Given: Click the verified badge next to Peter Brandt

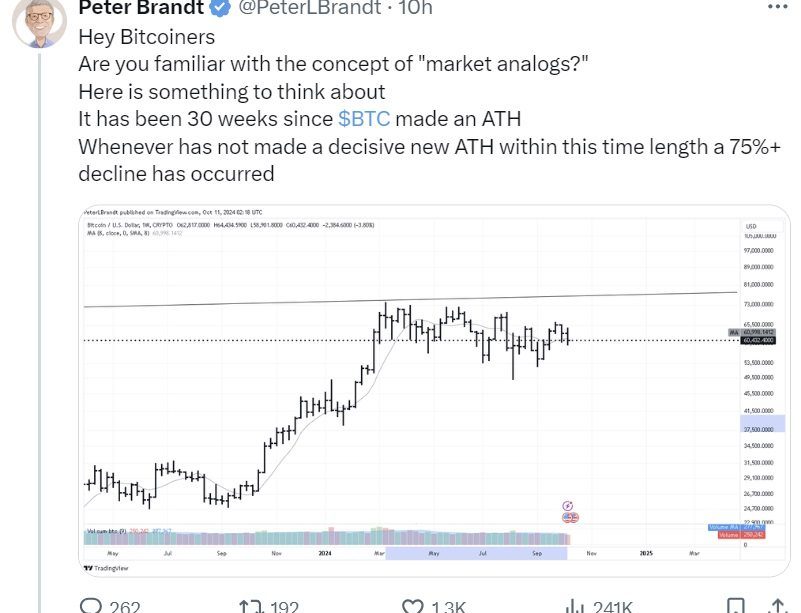Looking at the screenshot, I should click(x=221, y=8).
